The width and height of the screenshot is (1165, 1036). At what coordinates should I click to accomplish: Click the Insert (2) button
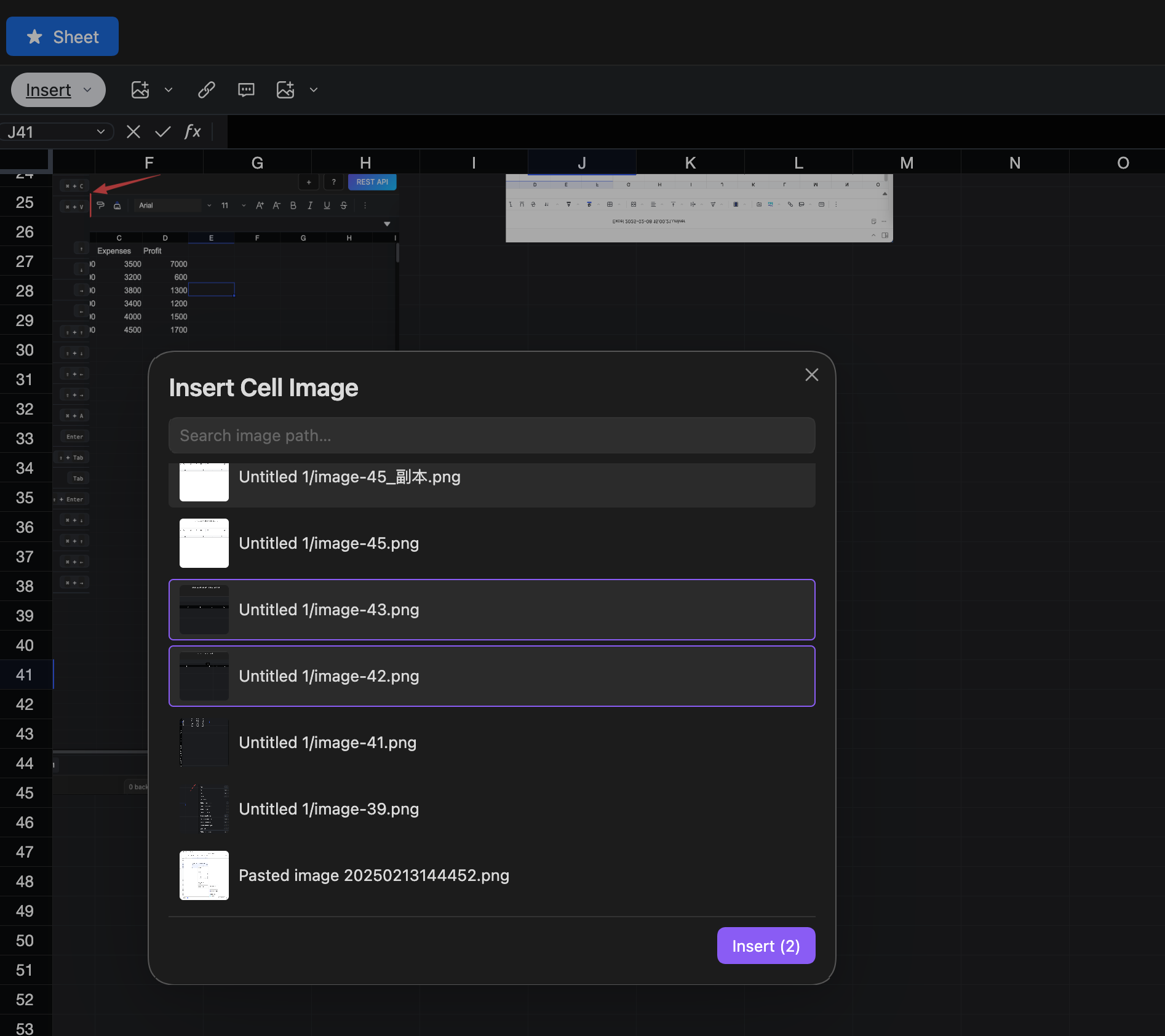(766, 946)
